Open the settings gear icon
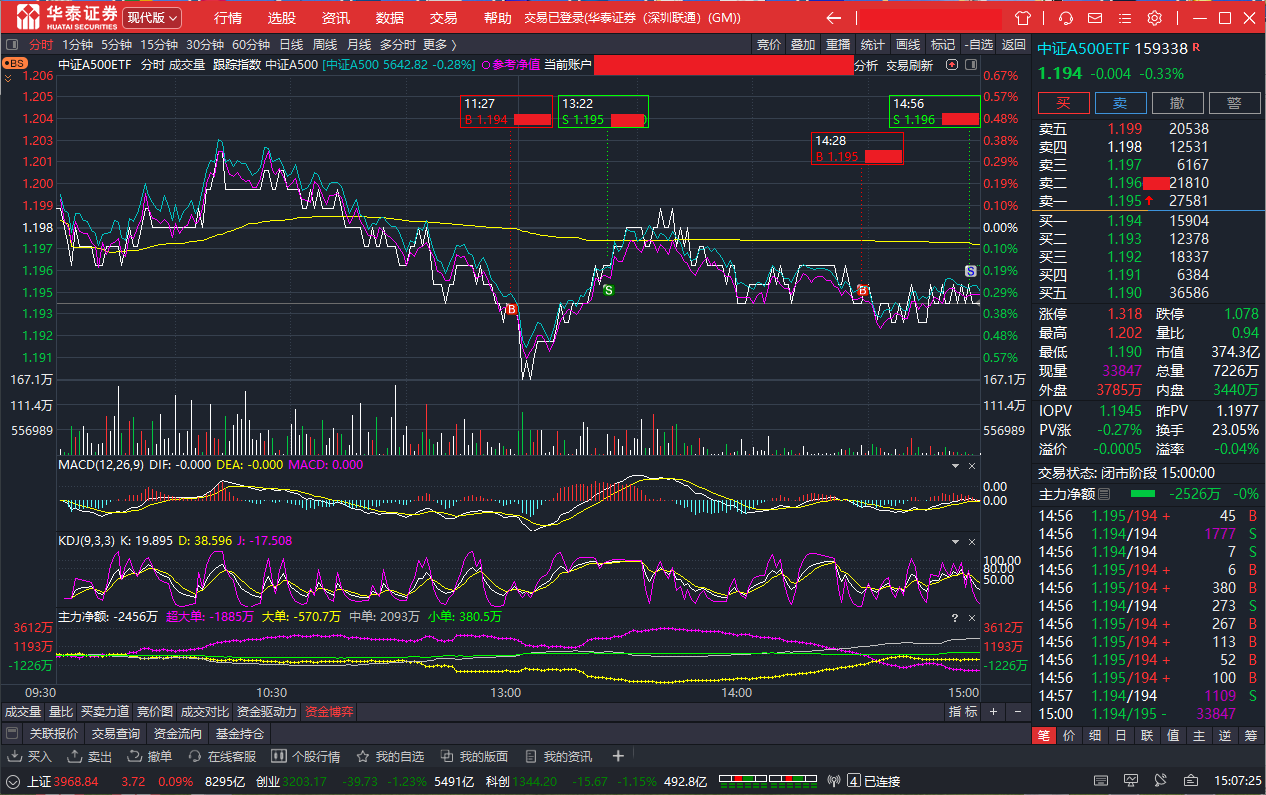 tap(1154, 18)
